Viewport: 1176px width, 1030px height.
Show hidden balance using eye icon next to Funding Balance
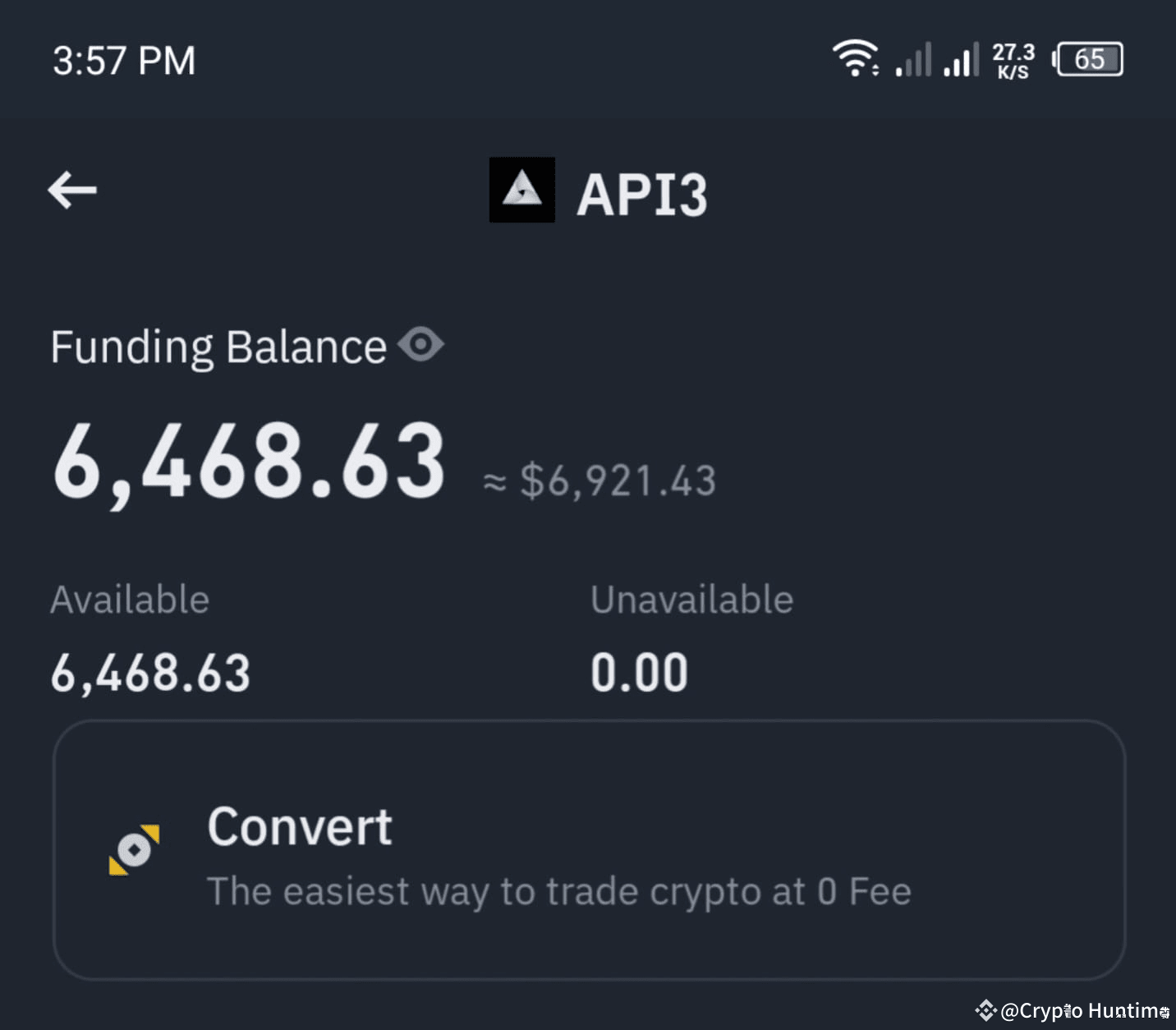(x=421, y=345)
